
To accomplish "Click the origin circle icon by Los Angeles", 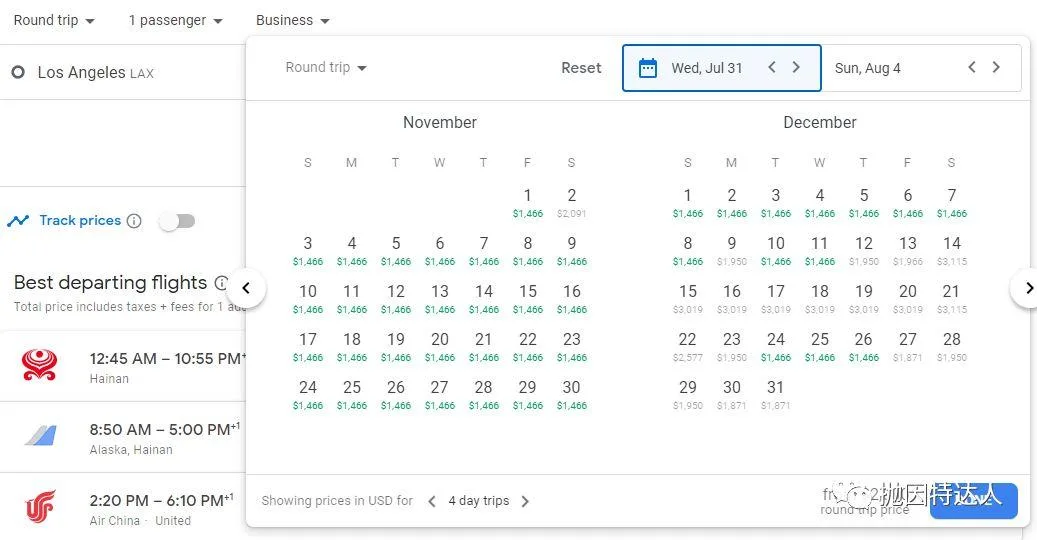I will coord(18,73).
